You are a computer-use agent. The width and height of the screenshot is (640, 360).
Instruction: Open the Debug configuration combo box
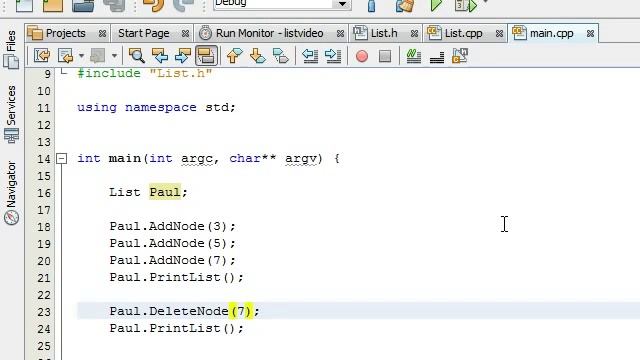click(282, 4)
